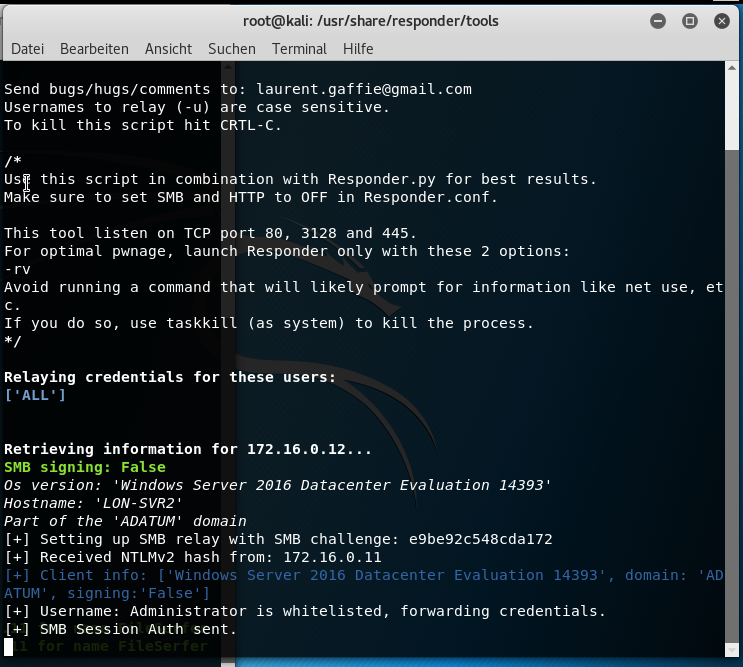This screenshot has width=743, height=667.
Task: Click line 'Avoid running a command that will'
Action: [x=364, y=296]
